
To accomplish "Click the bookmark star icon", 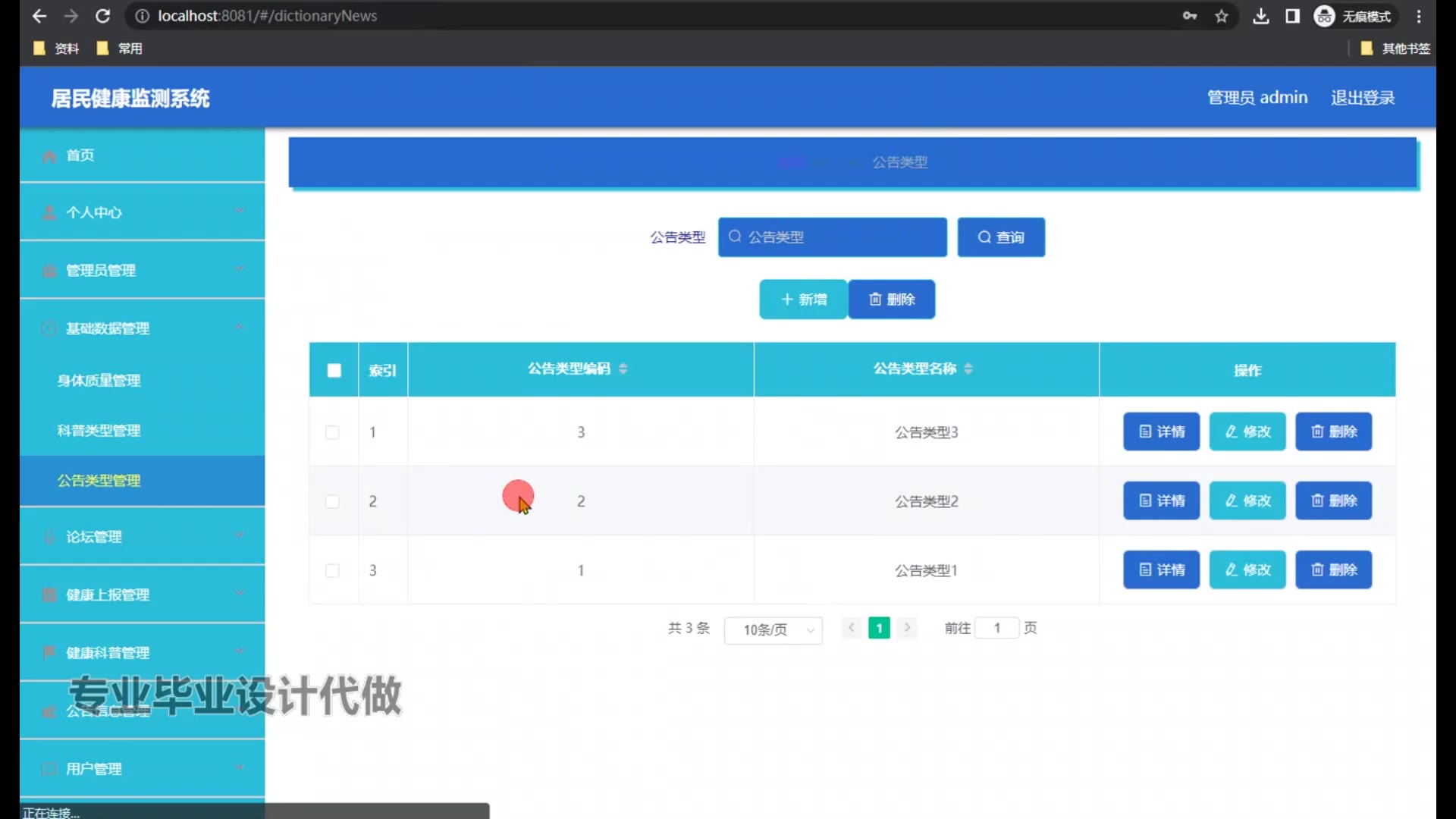I will click(x=1221, y=16).
